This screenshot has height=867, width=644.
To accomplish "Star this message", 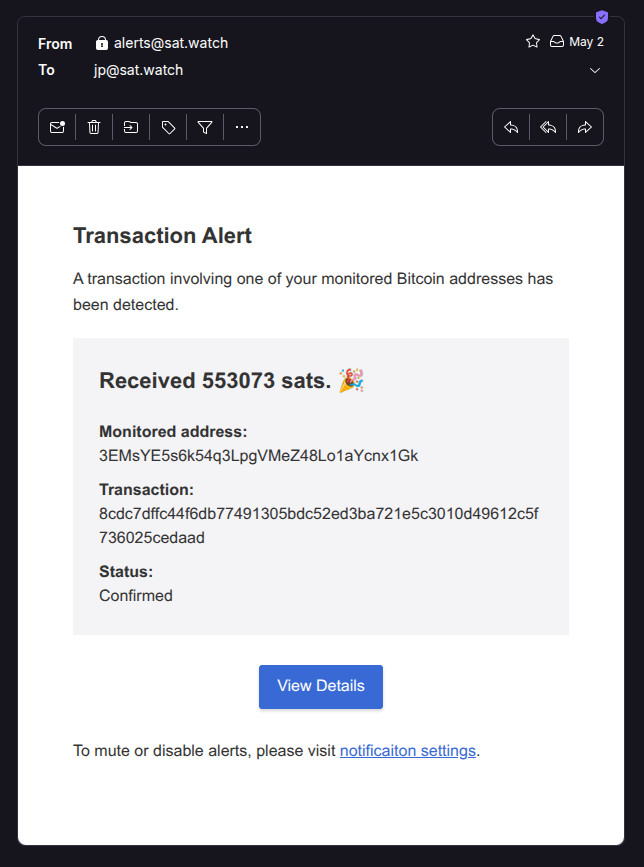I will tap(533, 41).
